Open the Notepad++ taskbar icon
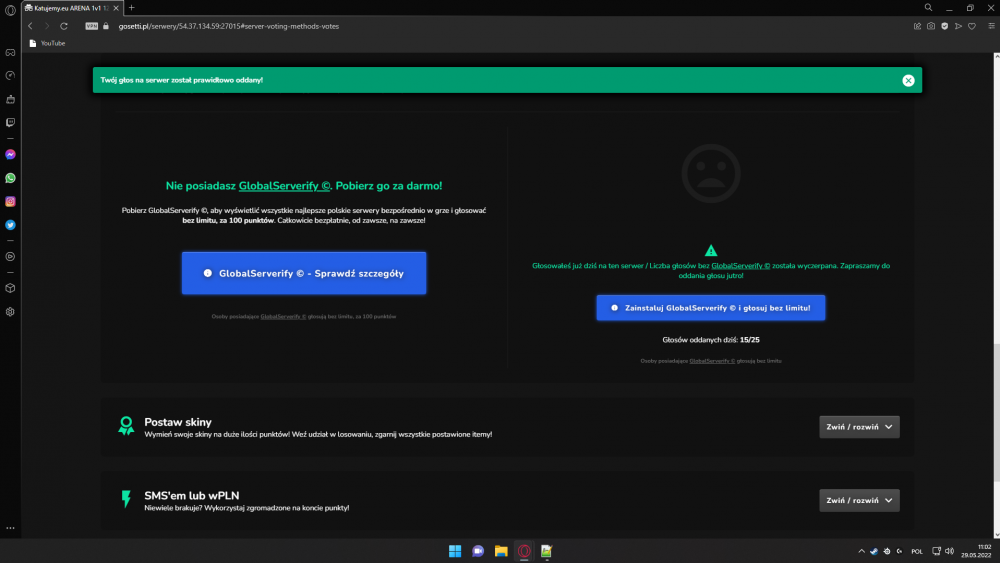Image resolution: width=1000 pixels, height=563 pixels. pyautogui.click(x=547, y=551)
